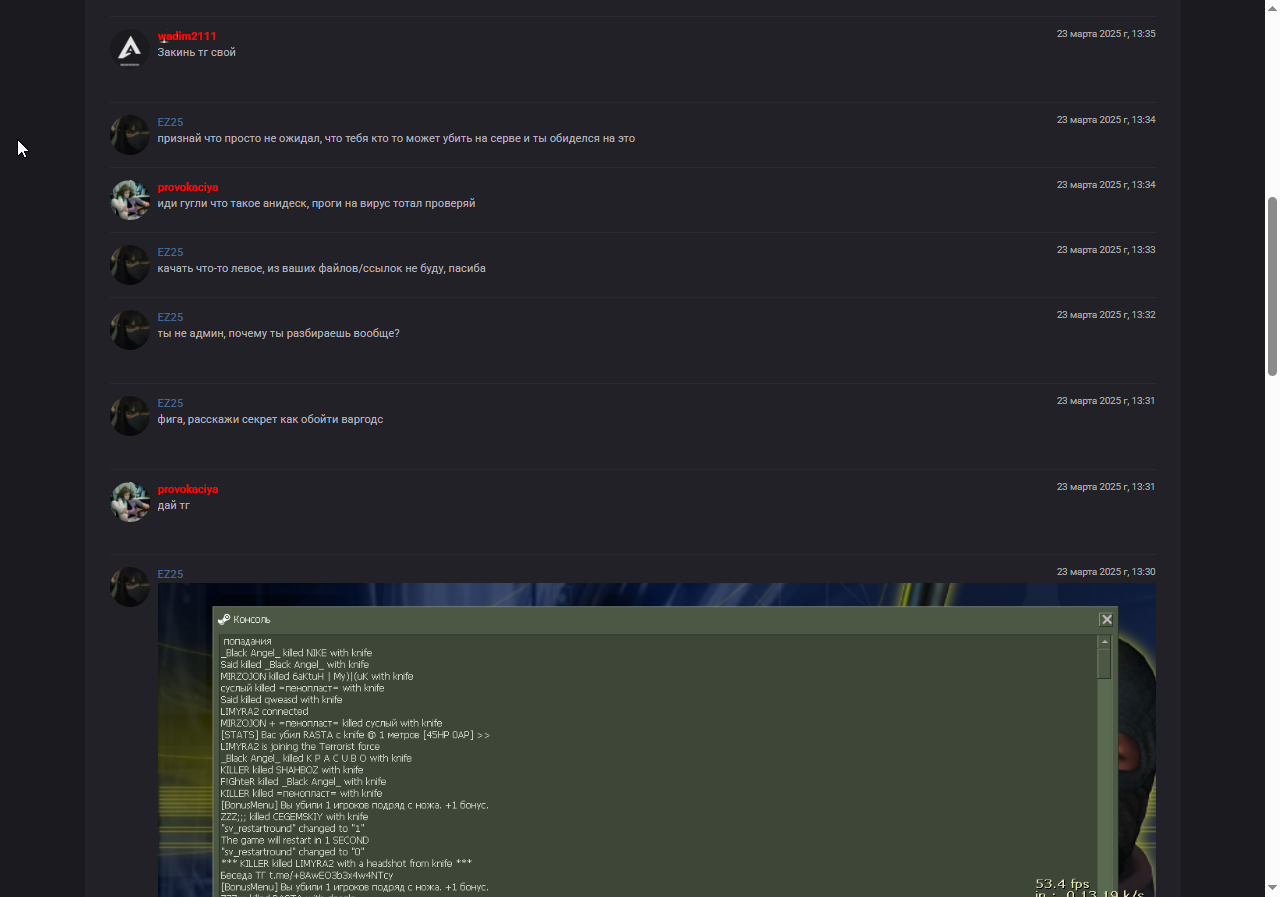This screenshot has width=1280, height=897.
Task: Click the 13:30 timestamp of the screenshot post
Action: click(x=1106, y=572)
